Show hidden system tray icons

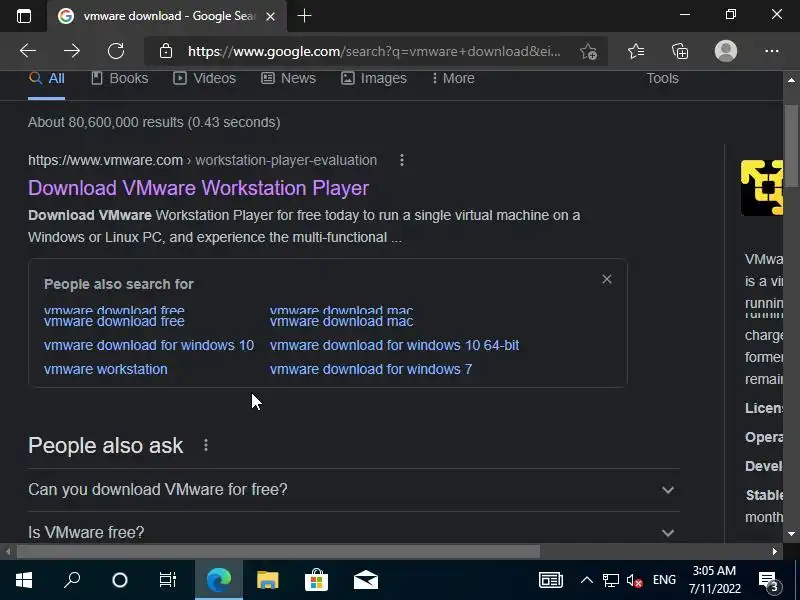(587, 580)
